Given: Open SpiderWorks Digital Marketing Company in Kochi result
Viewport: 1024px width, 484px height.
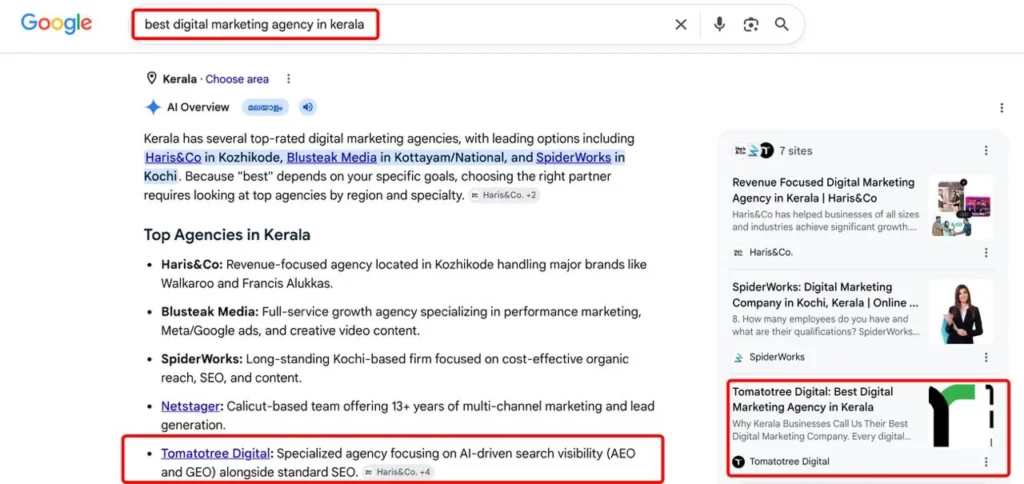Looking at the screenshot, I should 825,295.
